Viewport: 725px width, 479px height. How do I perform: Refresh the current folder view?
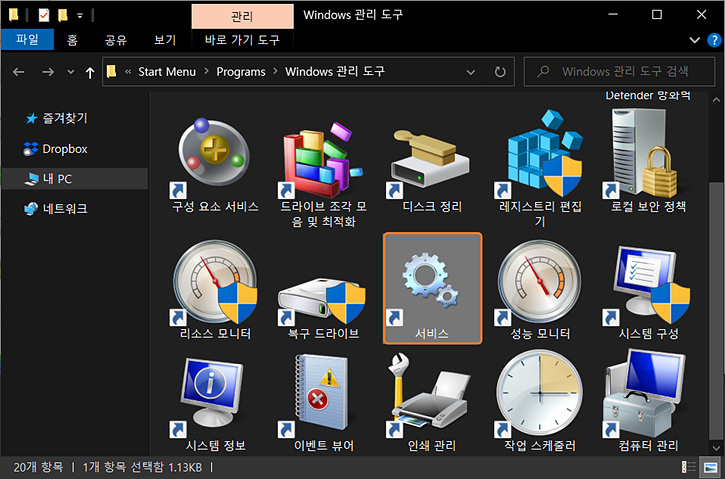pyautogui.click(x=500, y=72)
